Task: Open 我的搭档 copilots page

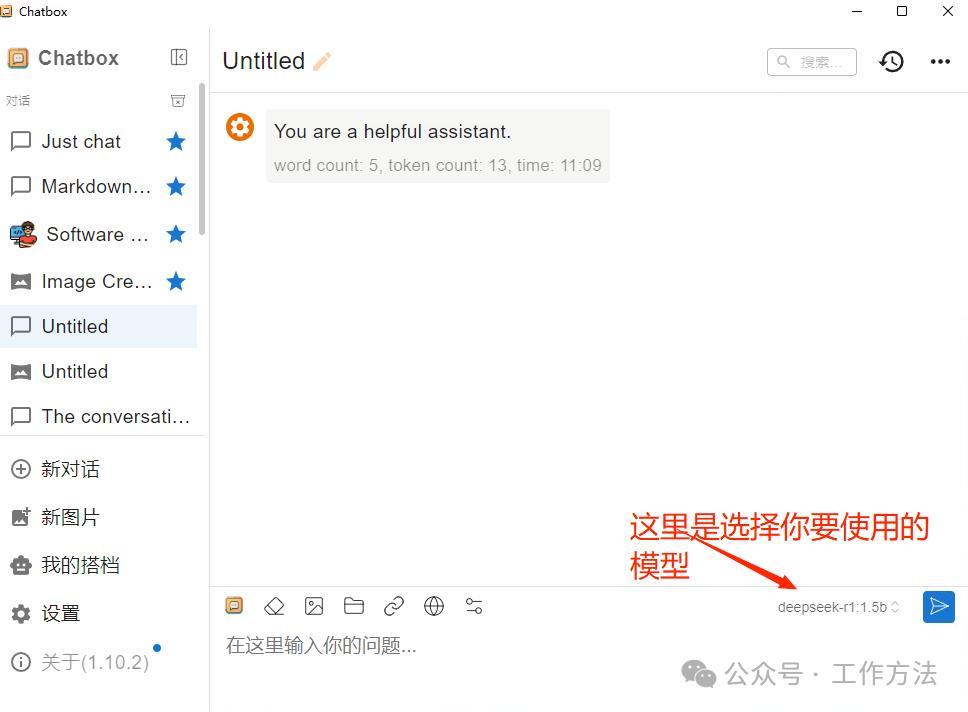Action: (65, 565)
